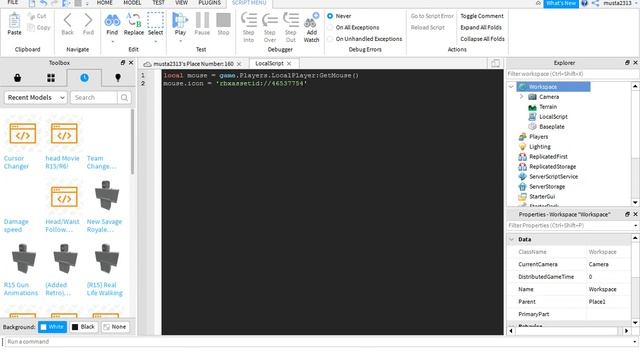Screen dimensions: 640x360
Task: Click the Toolbox search magnifier icon
Action: (x=124, y=98)
